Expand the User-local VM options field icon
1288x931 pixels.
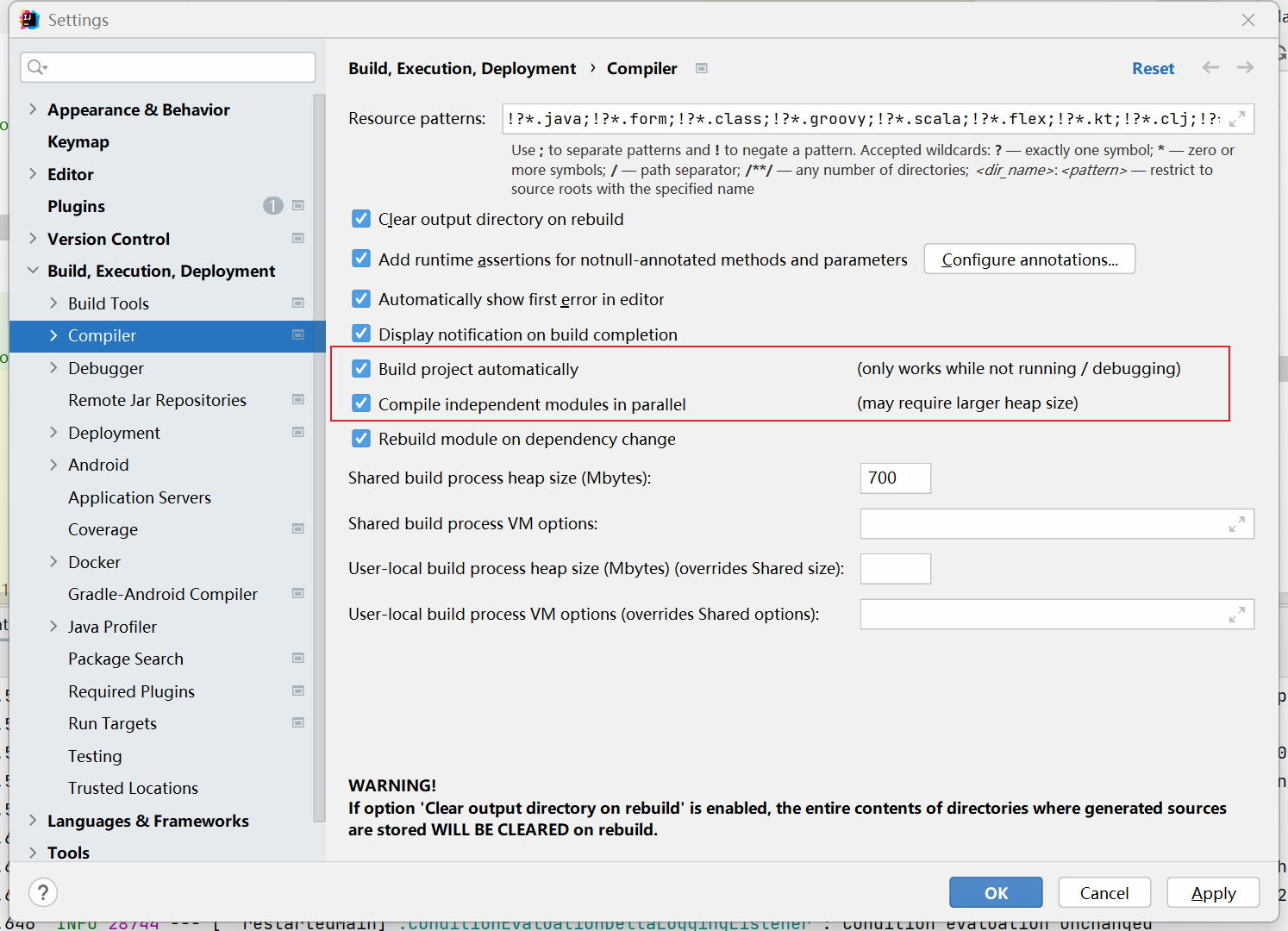pos(1237,615)
